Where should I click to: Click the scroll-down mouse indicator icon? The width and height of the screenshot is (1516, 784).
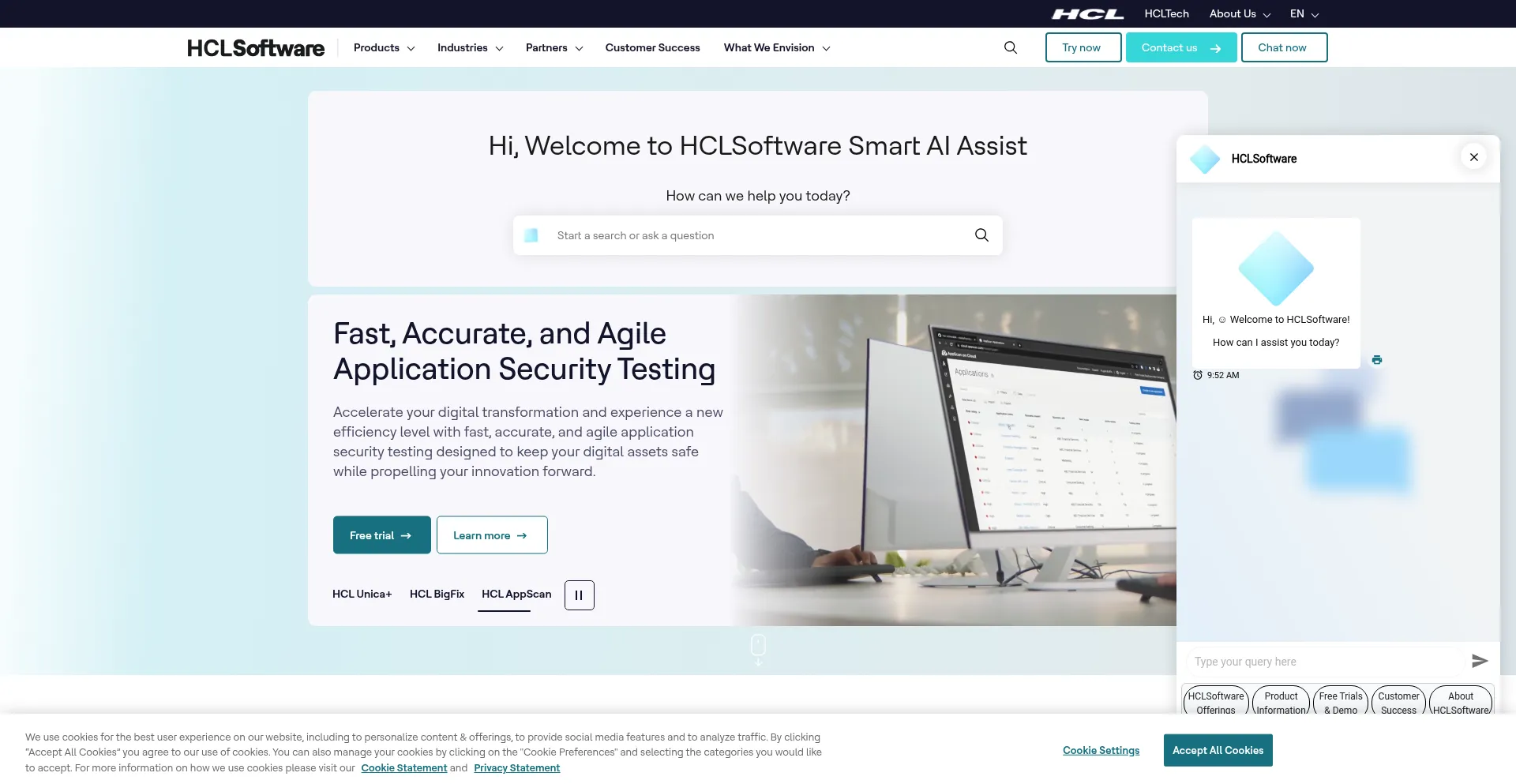[x=758, y=649]
